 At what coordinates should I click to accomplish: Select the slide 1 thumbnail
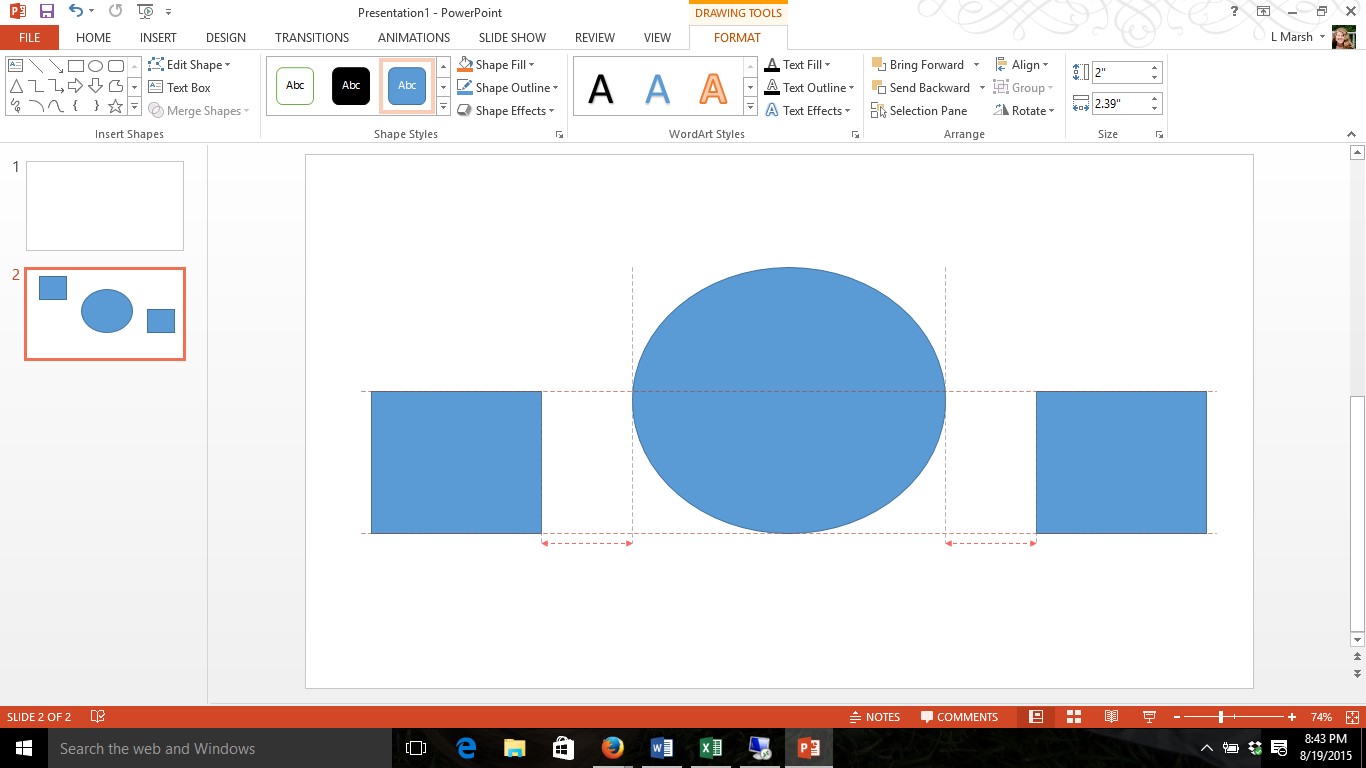click(105, 206)
